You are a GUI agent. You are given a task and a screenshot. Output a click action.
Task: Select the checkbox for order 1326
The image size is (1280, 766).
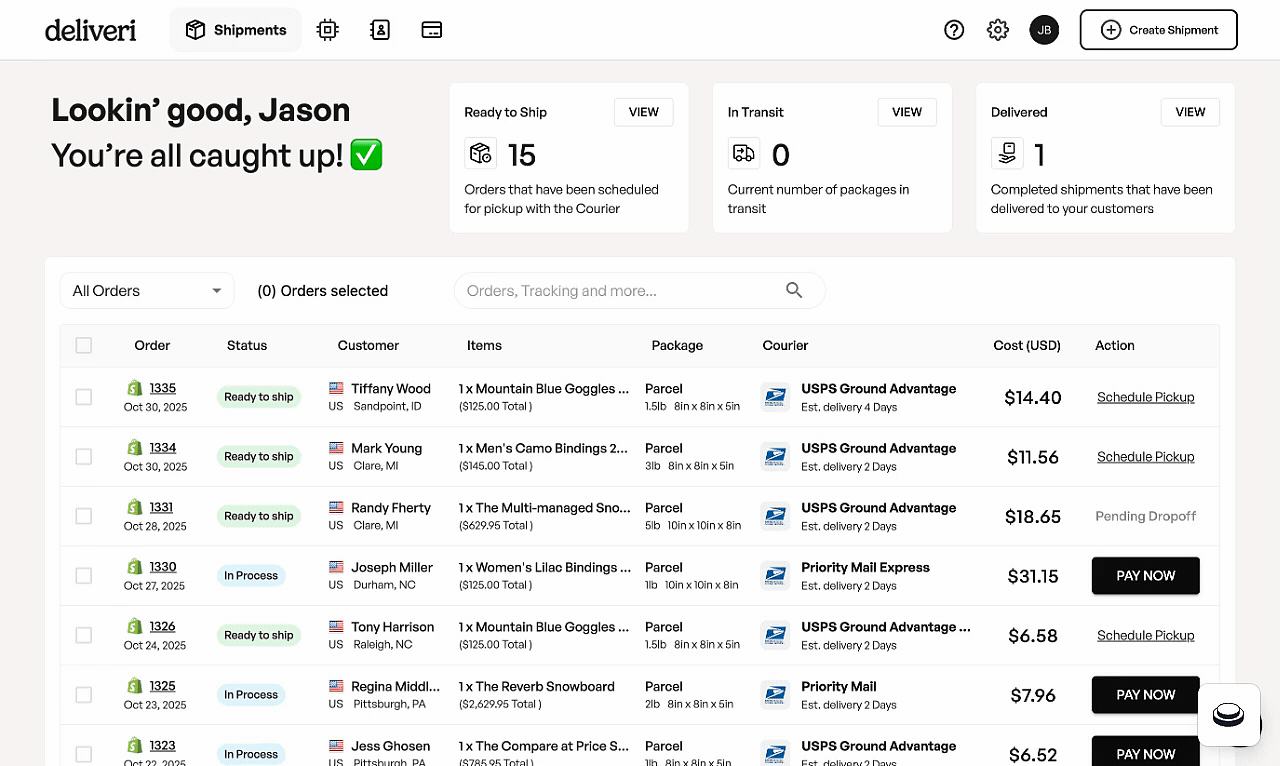(x=84, y=635)
